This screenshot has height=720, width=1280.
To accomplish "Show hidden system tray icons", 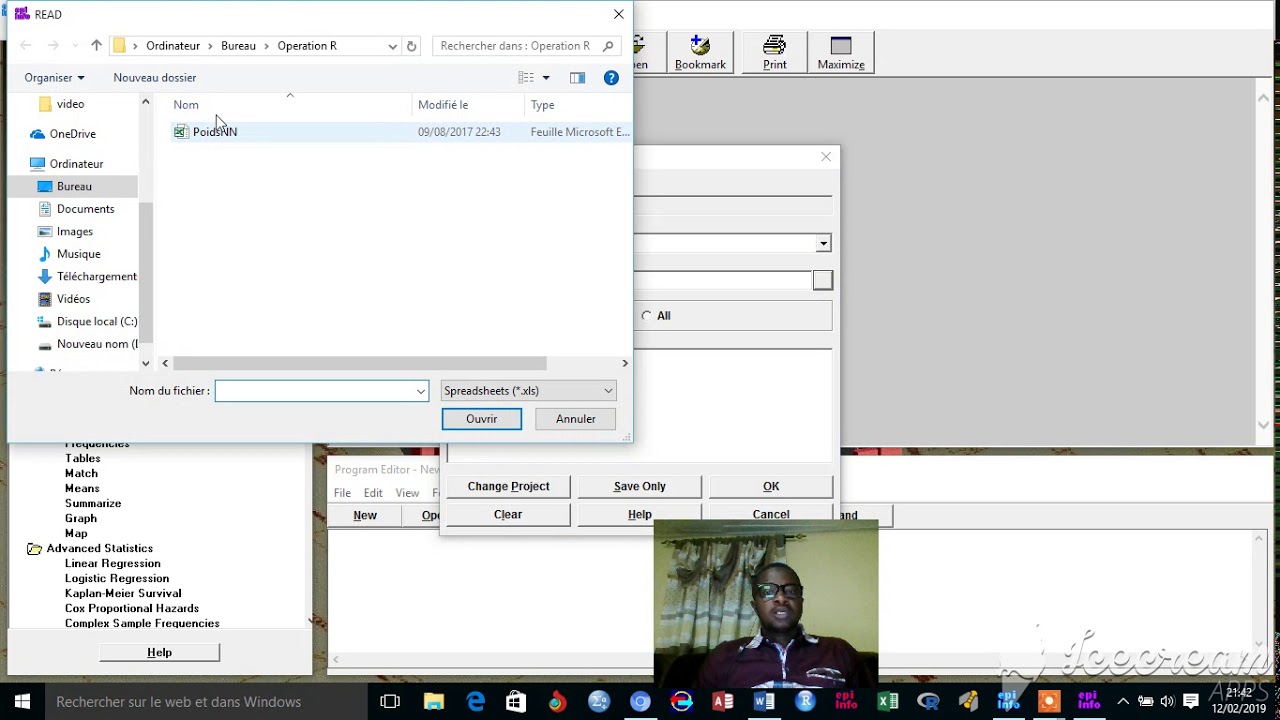I will coord(1123,702).
